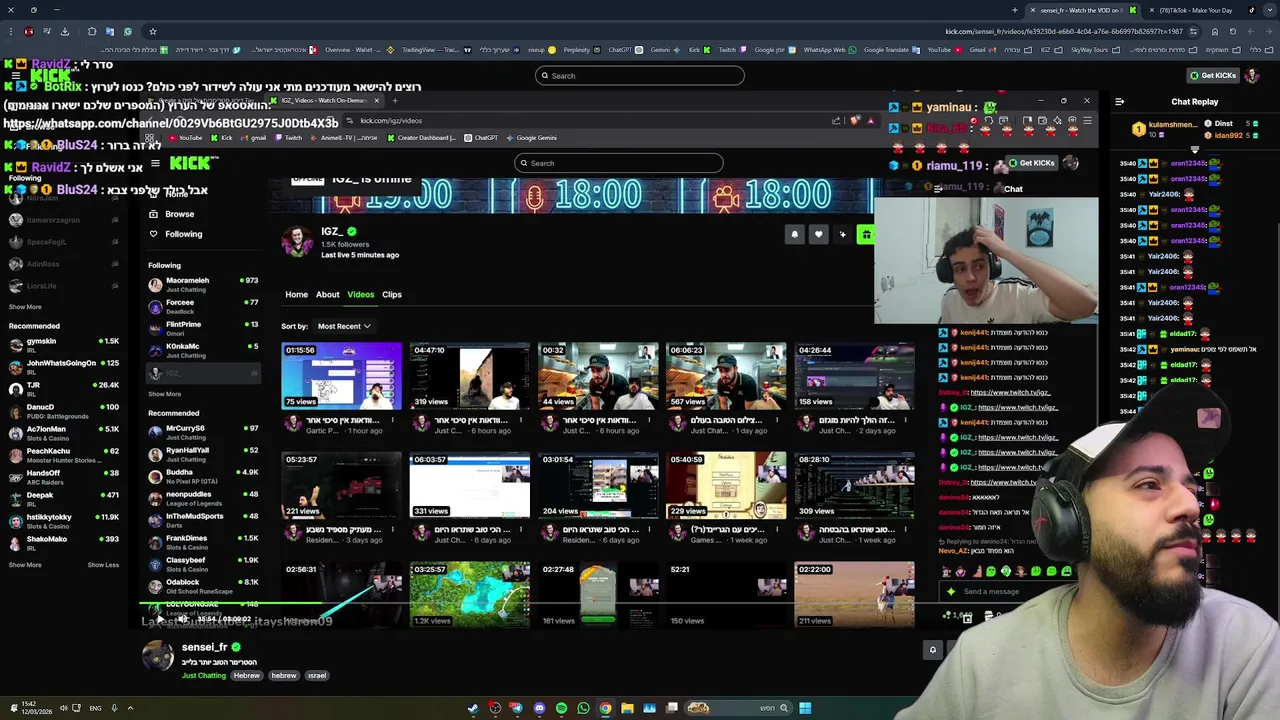The width and height of the screenshot is (1280, 720).
Task: Open the 02:22:00 video thumbnail
Action: 854,595
